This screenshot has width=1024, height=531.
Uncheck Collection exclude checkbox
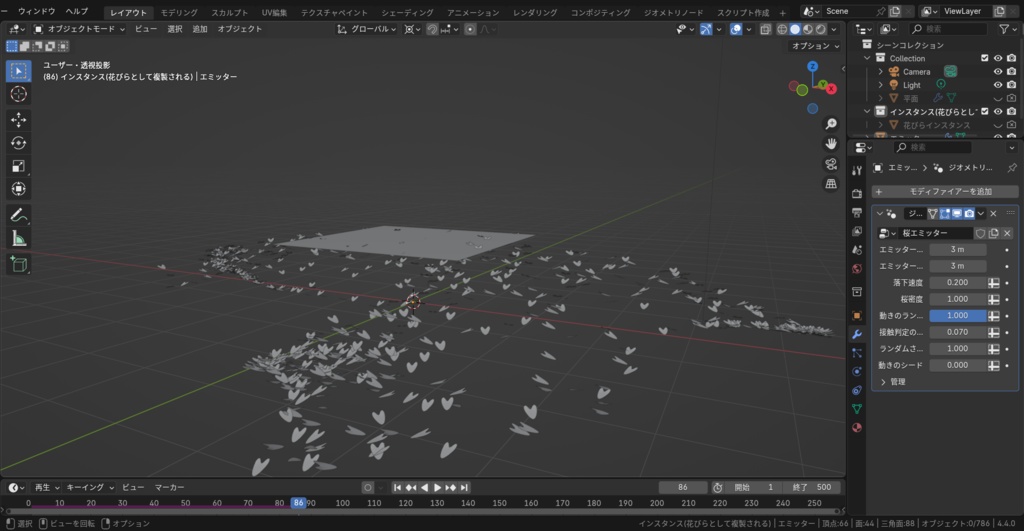(x=985, y=58)
